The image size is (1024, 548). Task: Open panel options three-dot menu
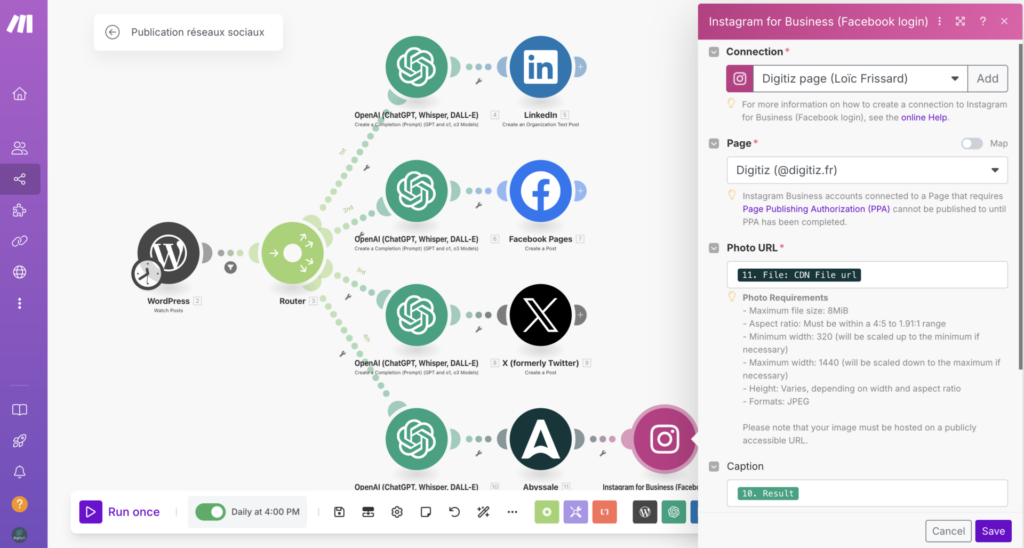(x=940, y=22)
